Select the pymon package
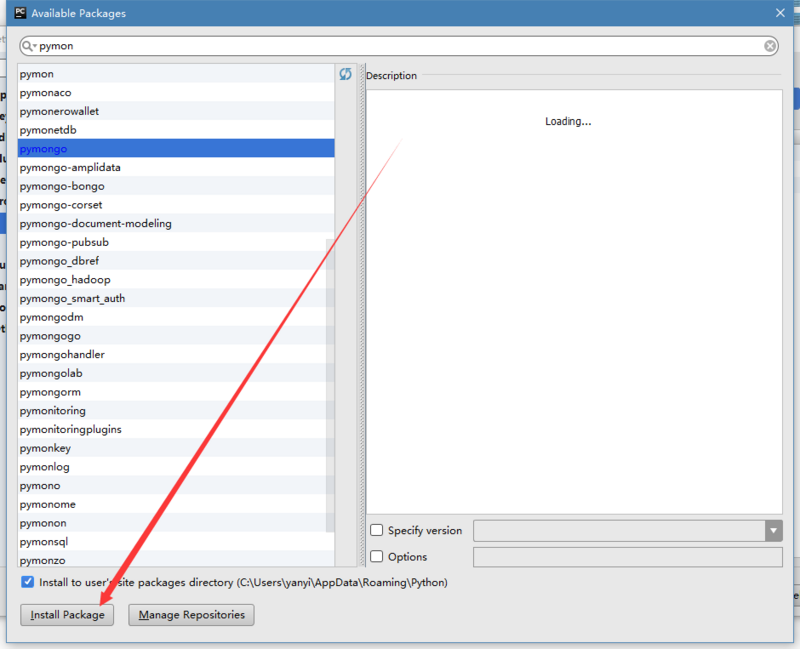Screen dimensions: 800x649 tap(176, 73)
